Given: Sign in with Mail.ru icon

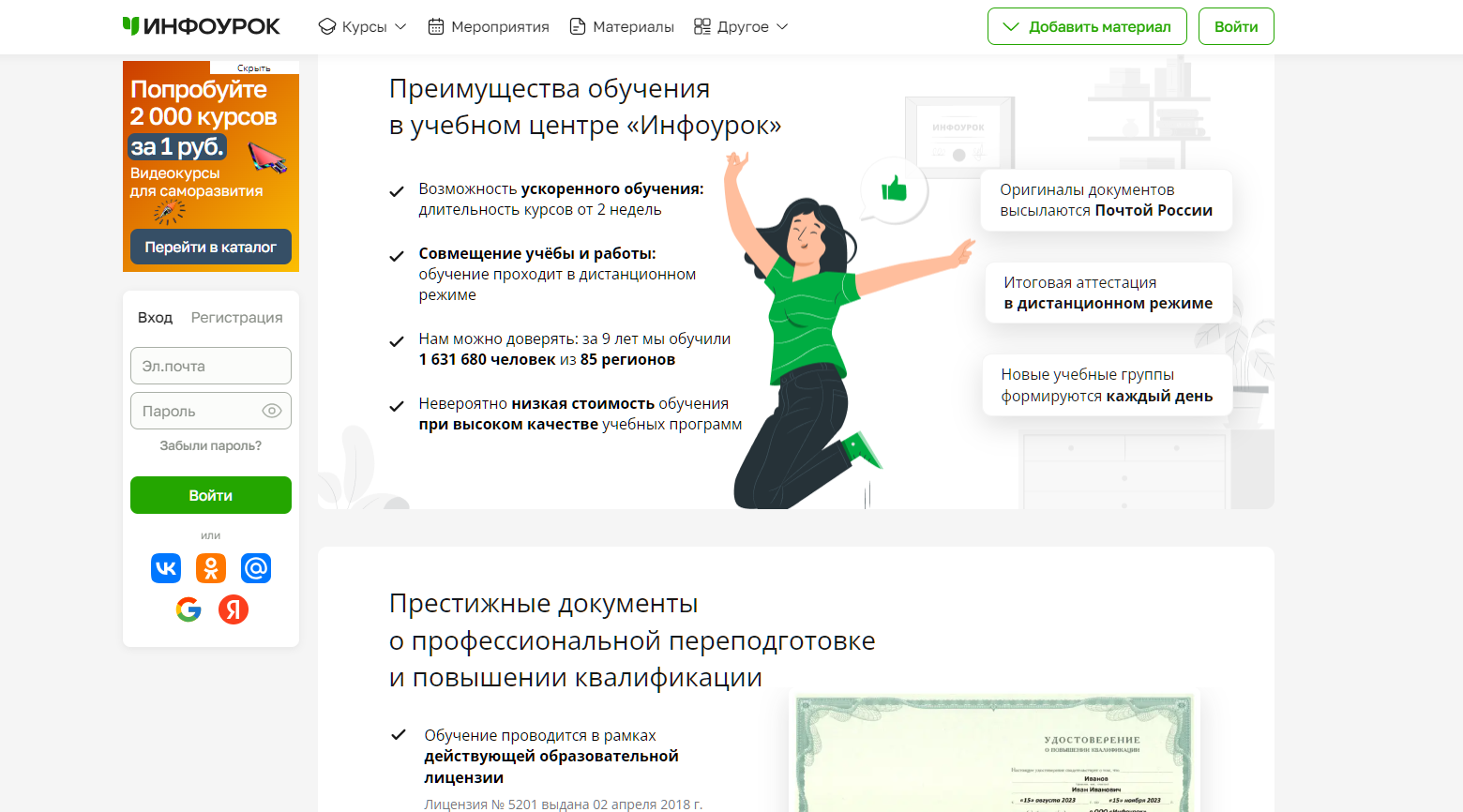Looking at the screenshot, I should point(256,568).
